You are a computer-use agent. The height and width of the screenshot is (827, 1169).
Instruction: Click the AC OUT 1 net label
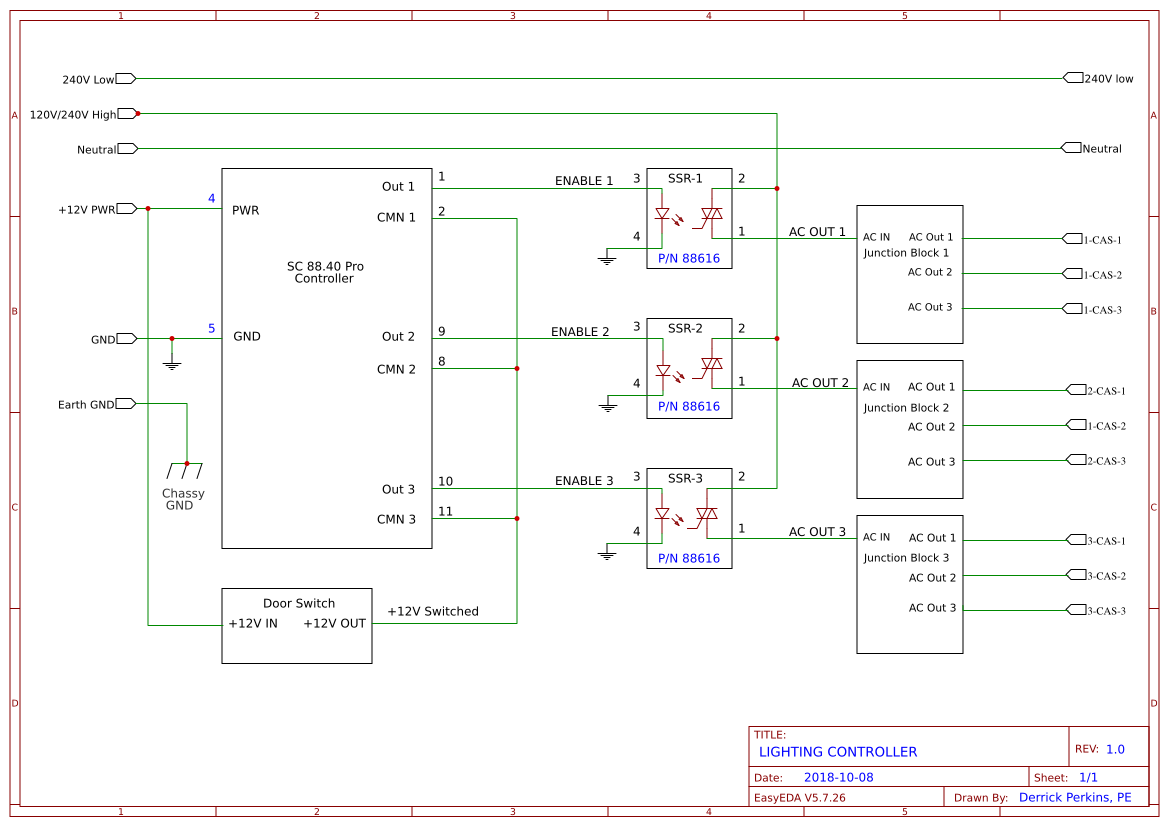[817, 232]
